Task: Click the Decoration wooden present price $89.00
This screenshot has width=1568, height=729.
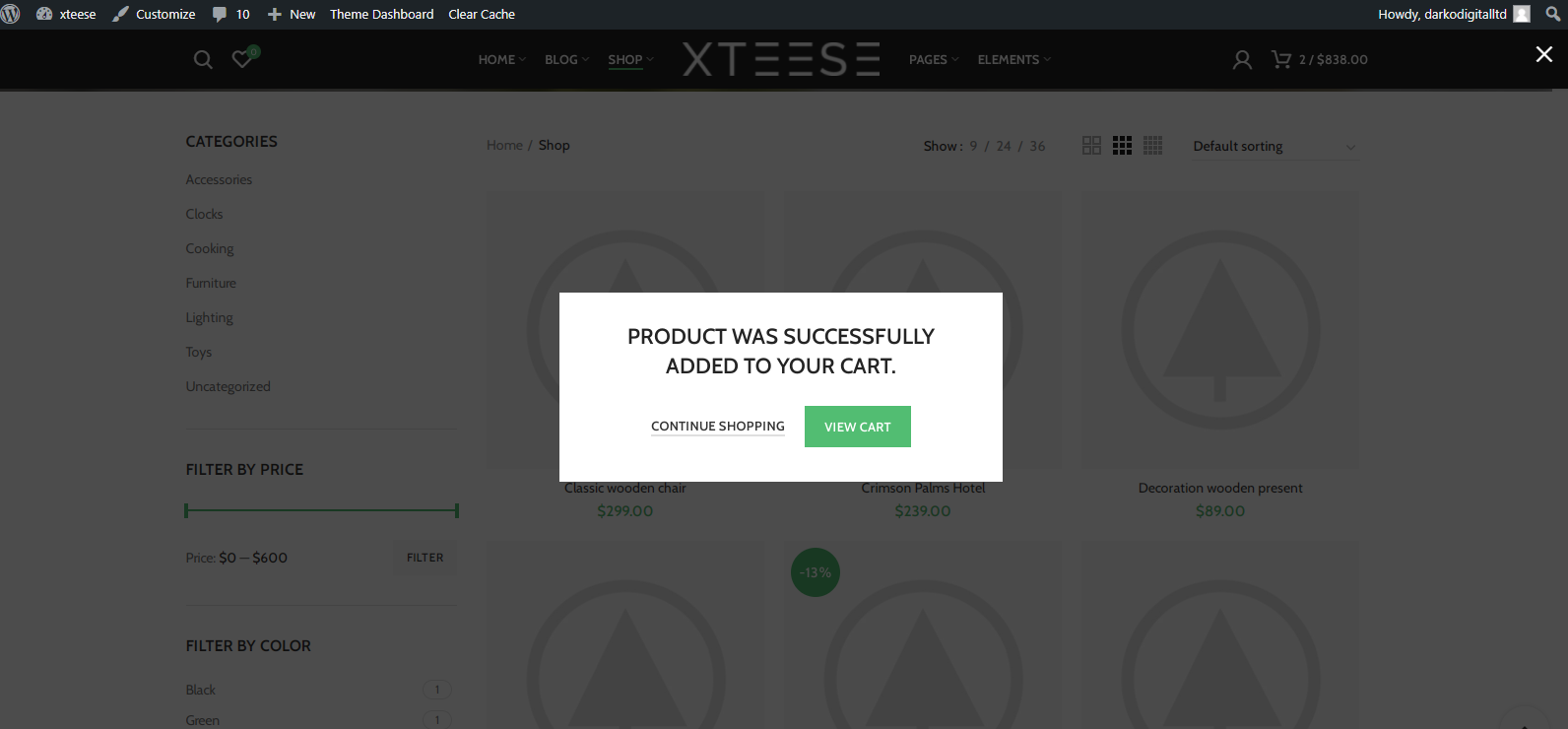Action: (x=1220, y=511)
